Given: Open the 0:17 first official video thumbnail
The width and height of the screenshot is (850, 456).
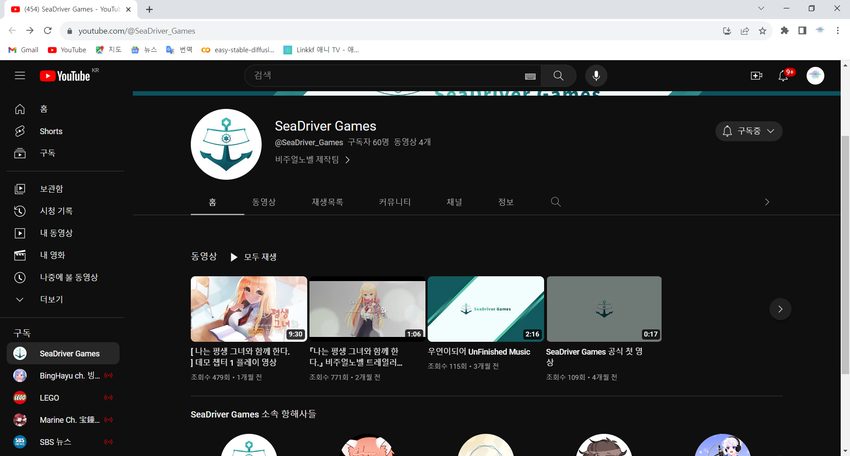Looking at the screenshot, I should [604, 309].
